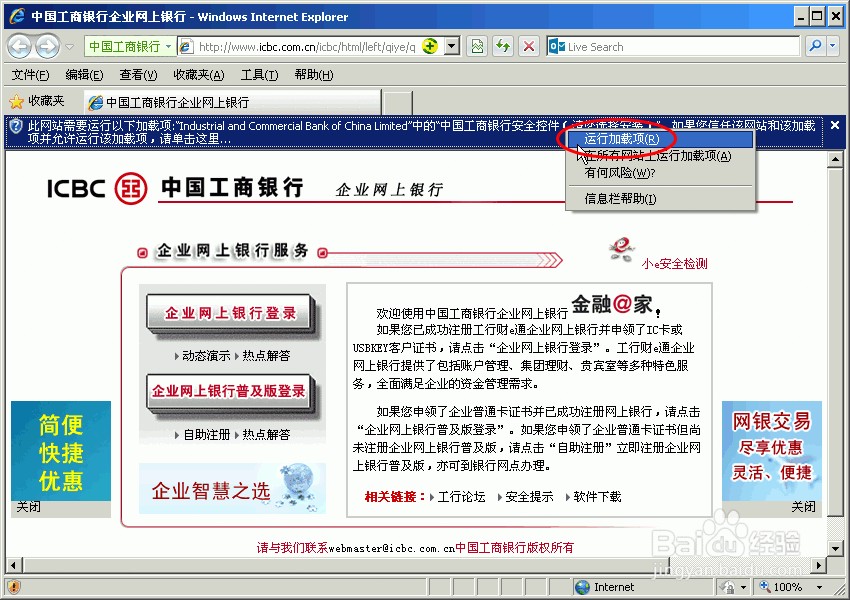Click the Live Search input box
The image size is (850, 600).
(673, 47)
